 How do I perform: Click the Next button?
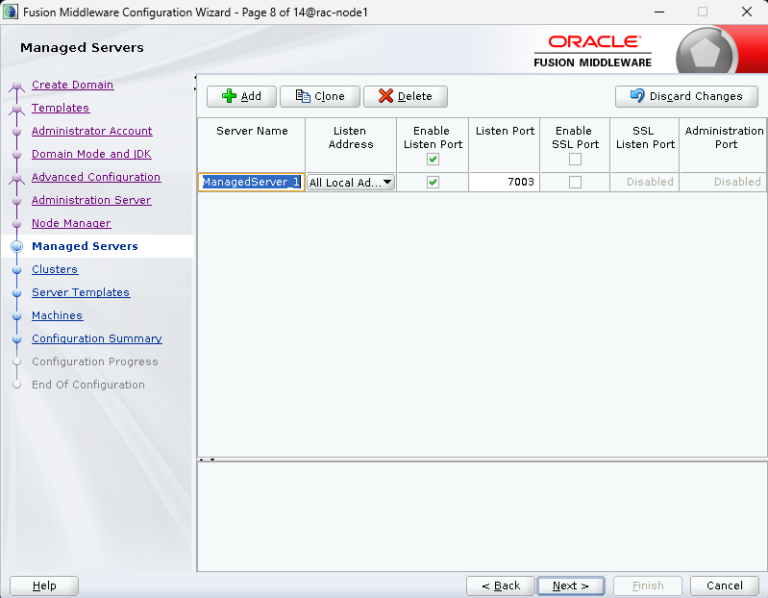coord(571,586)
